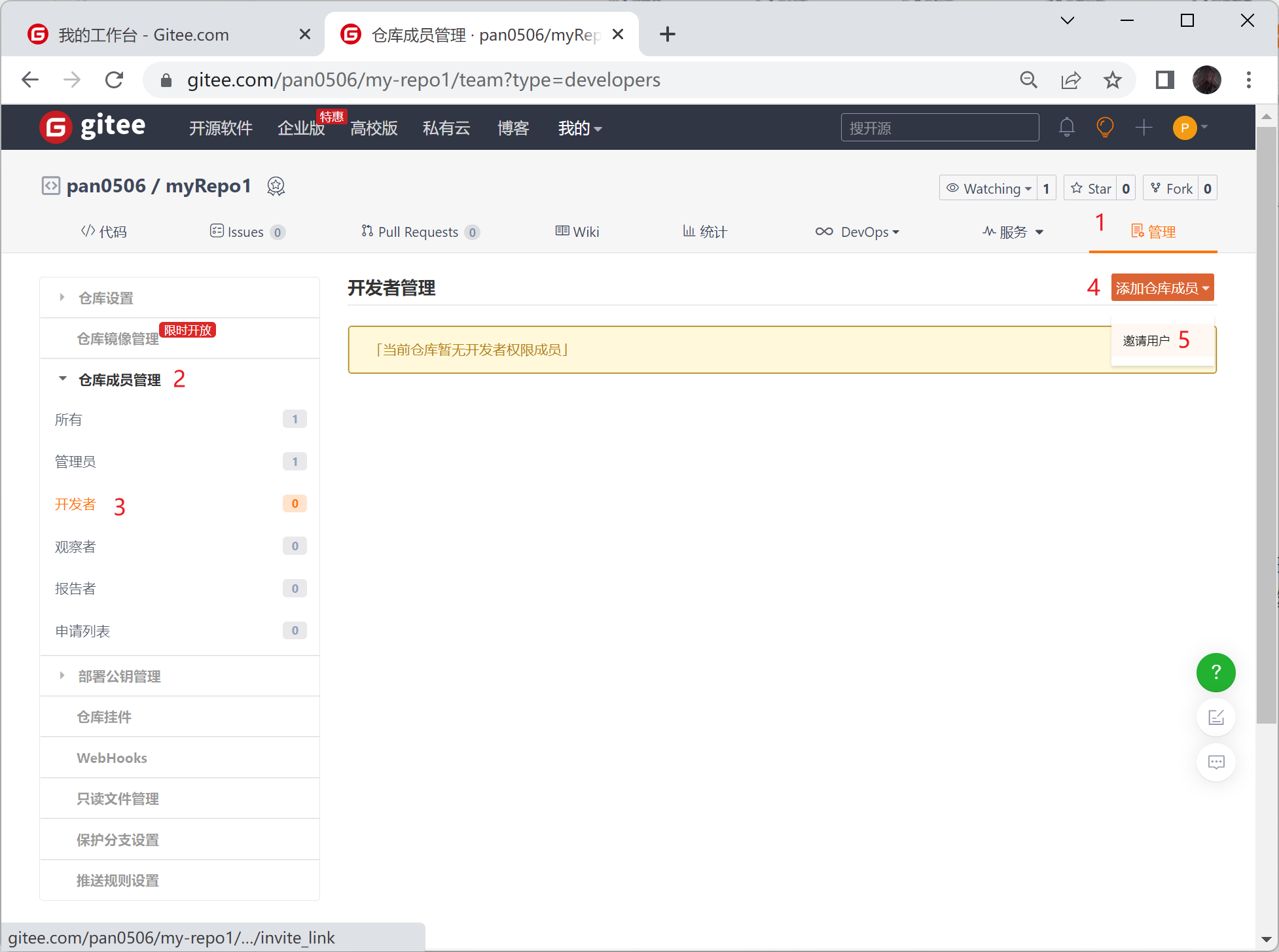Open the 观察者 member list
This screenshot has width=1279, height=952.
75,547
